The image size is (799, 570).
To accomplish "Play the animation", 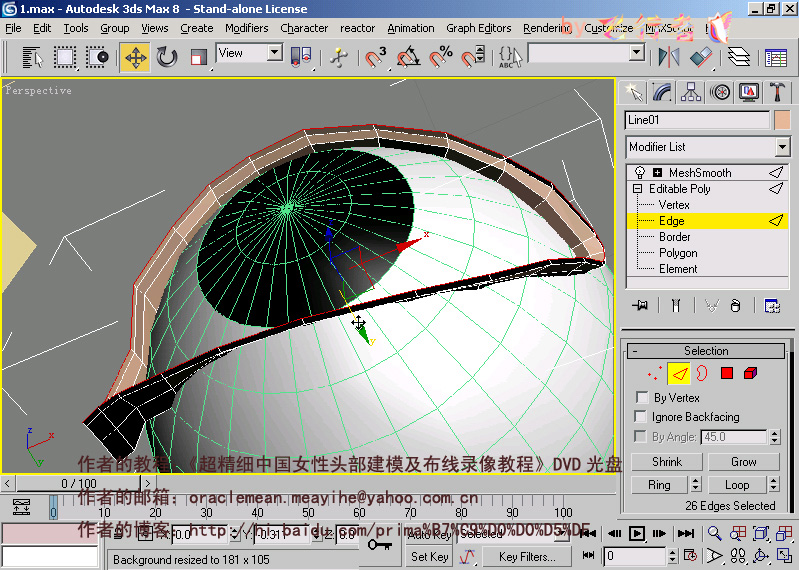I will pos(636,533).
